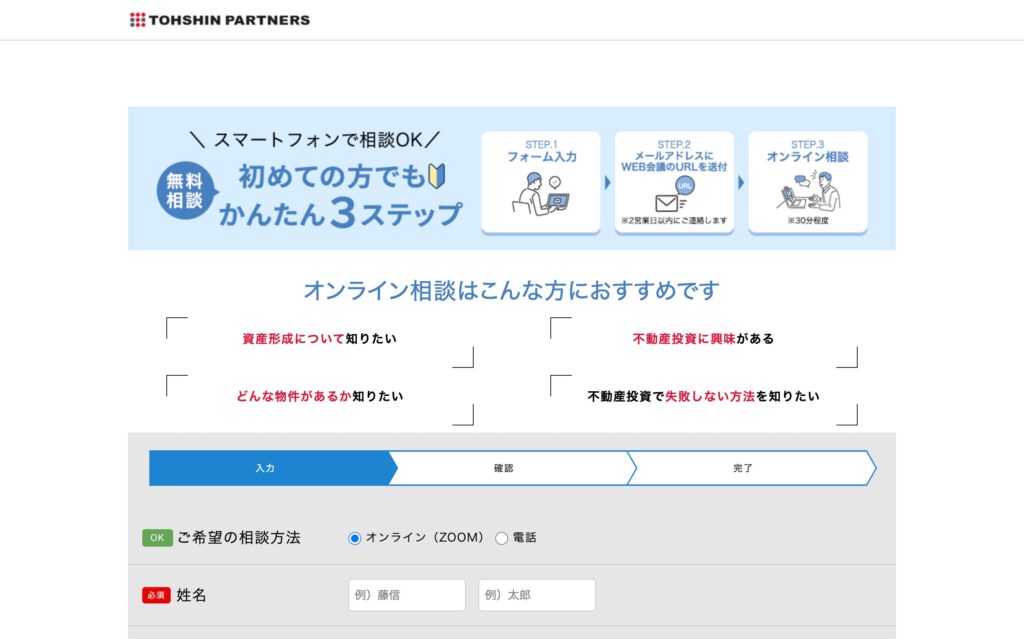Click the STEP.3 online consultation illustration
The width and height of the screenshot is (1024, 639).
coord(807,191)
